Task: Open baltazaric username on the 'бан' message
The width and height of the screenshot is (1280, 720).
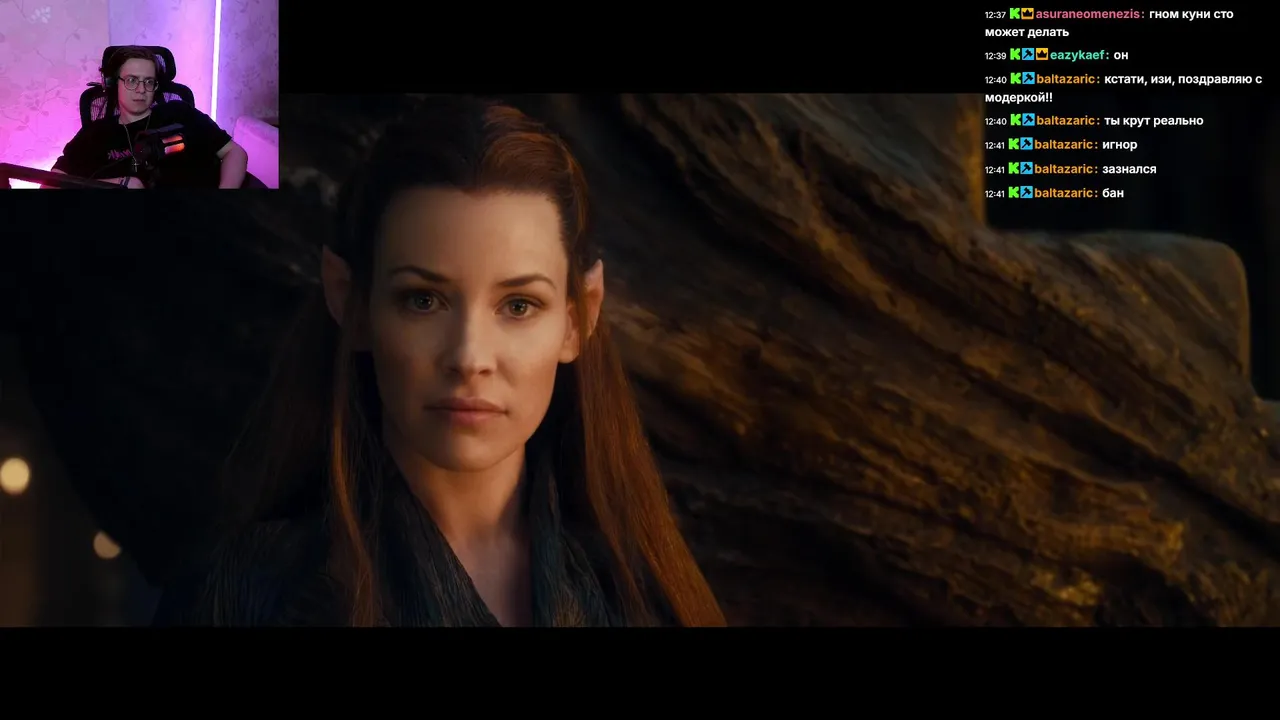Action: [1066, 193]
